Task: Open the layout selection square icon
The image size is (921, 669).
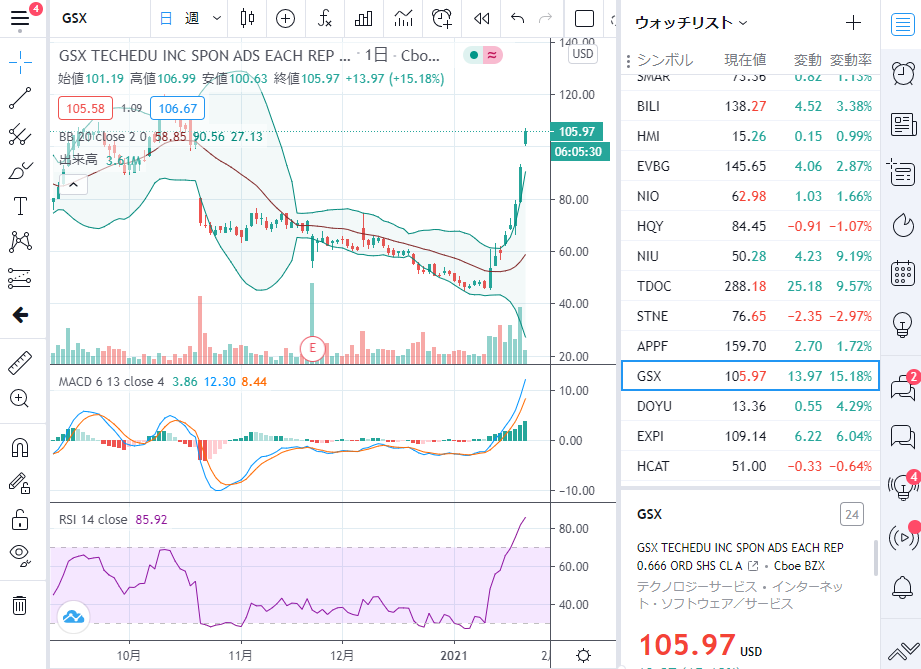Action: pos(584,19)
